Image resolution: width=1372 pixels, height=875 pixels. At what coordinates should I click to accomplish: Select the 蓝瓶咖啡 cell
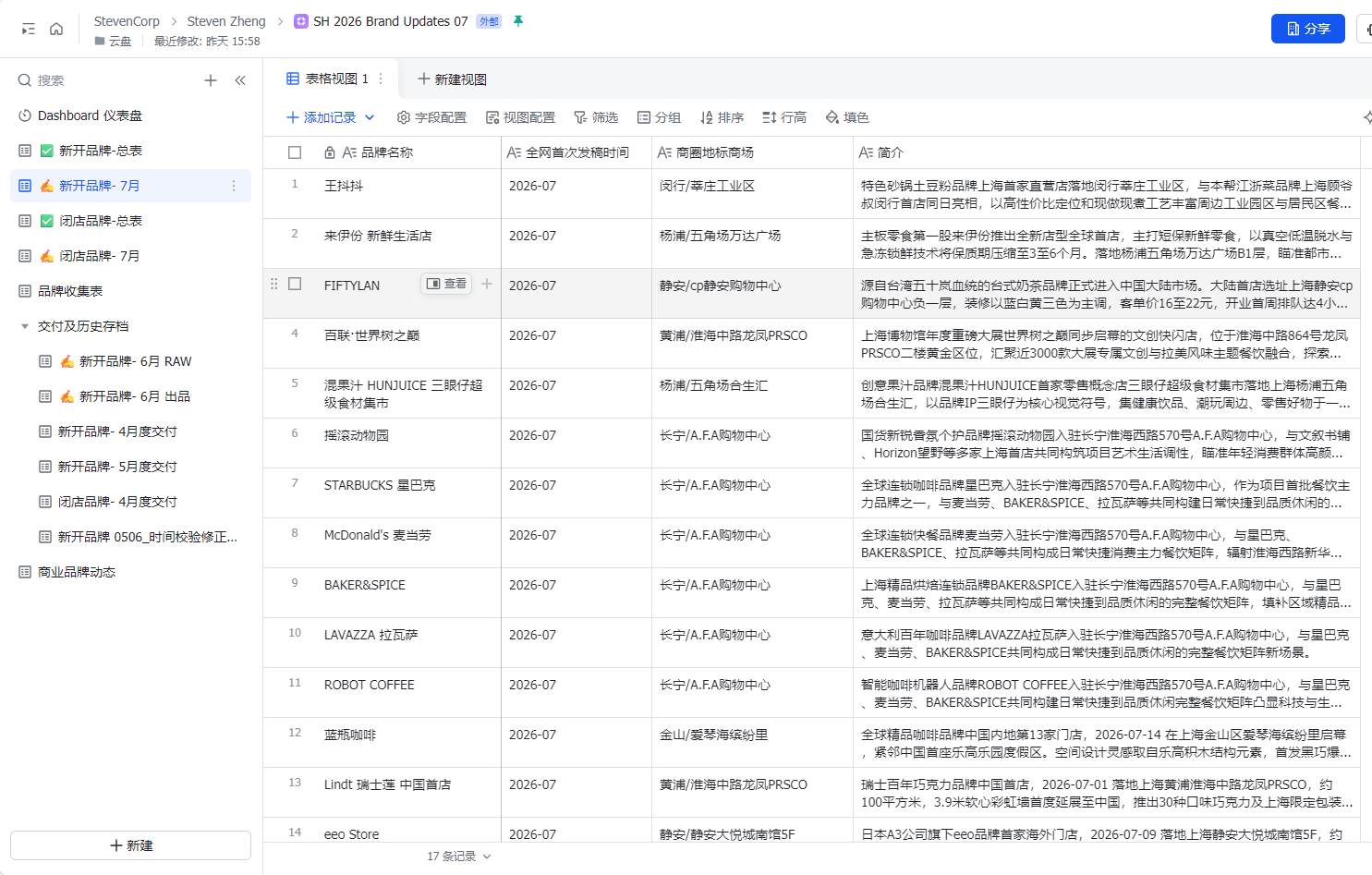pyautogui.click(x=407, y=743)
